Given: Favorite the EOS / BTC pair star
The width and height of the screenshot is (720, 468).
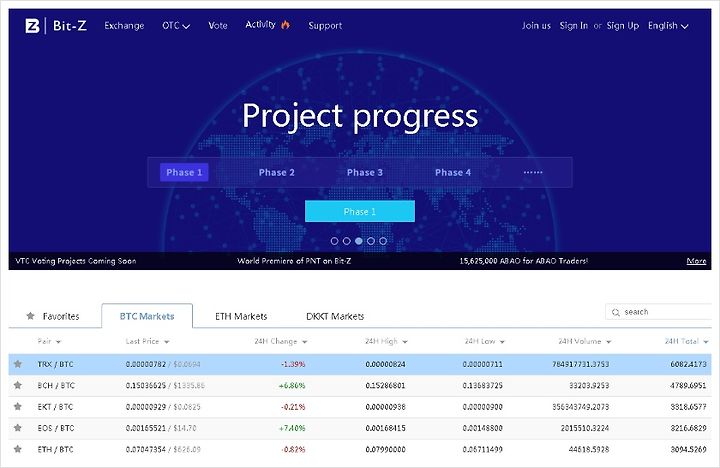Looking at the screenshot, I should [x=17, y=428].
